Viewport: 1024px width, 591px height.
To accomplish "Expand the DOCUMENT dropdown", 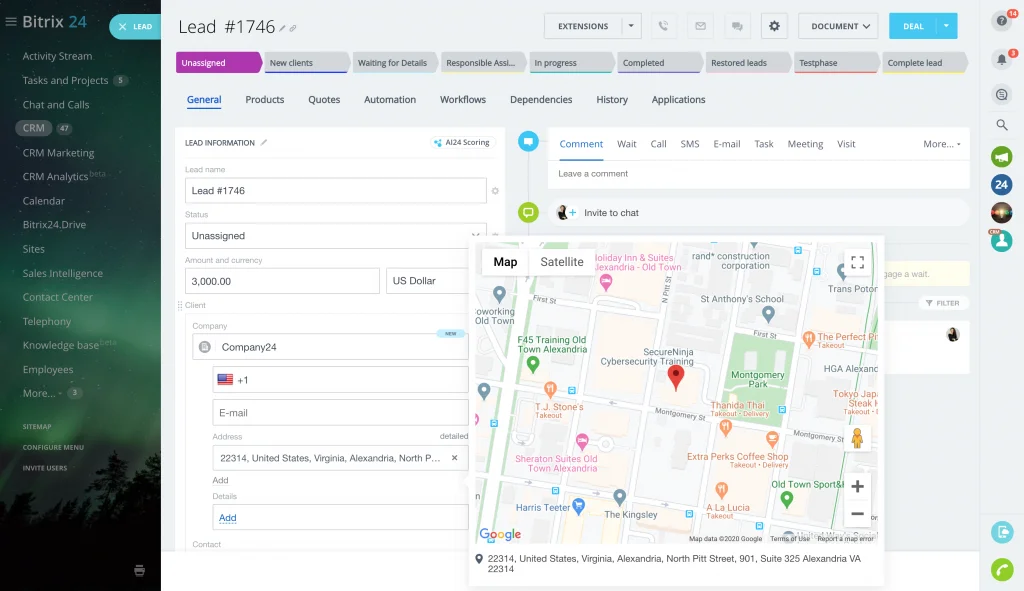I will coord(838,26).
